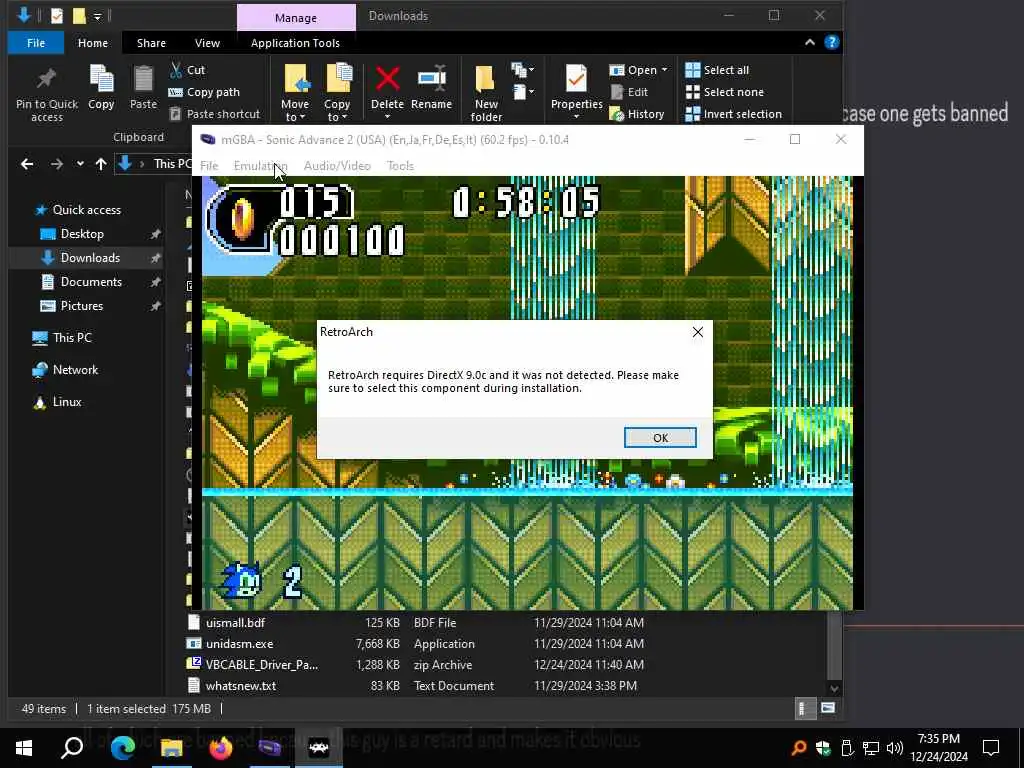This screenshot has width=1024, height=768.
Task: Click Select all in ribbon
Action: click(x=717, y=70)
